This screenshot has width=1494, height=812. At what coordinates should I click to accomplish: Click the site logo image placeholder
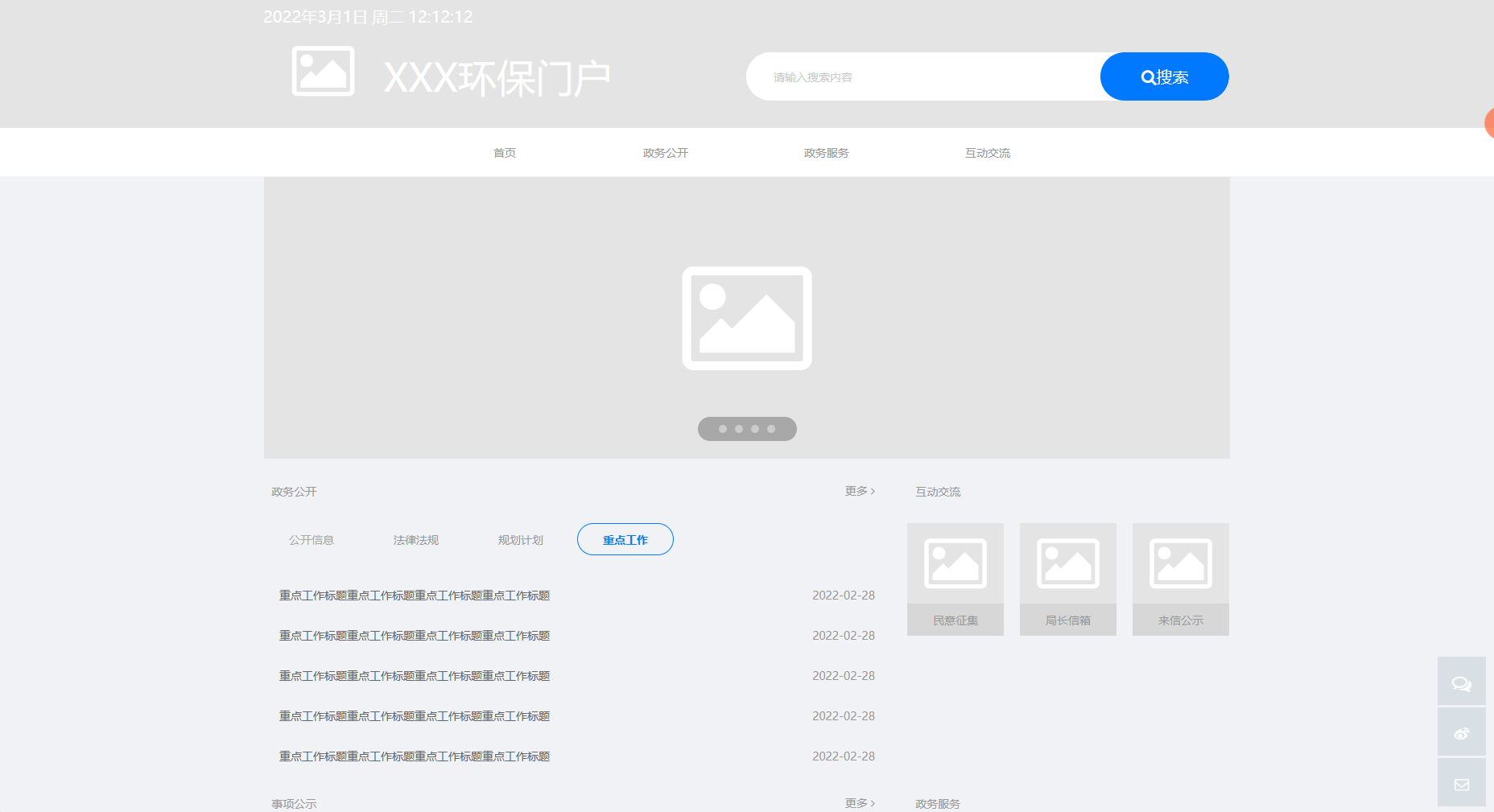(323, 71)
